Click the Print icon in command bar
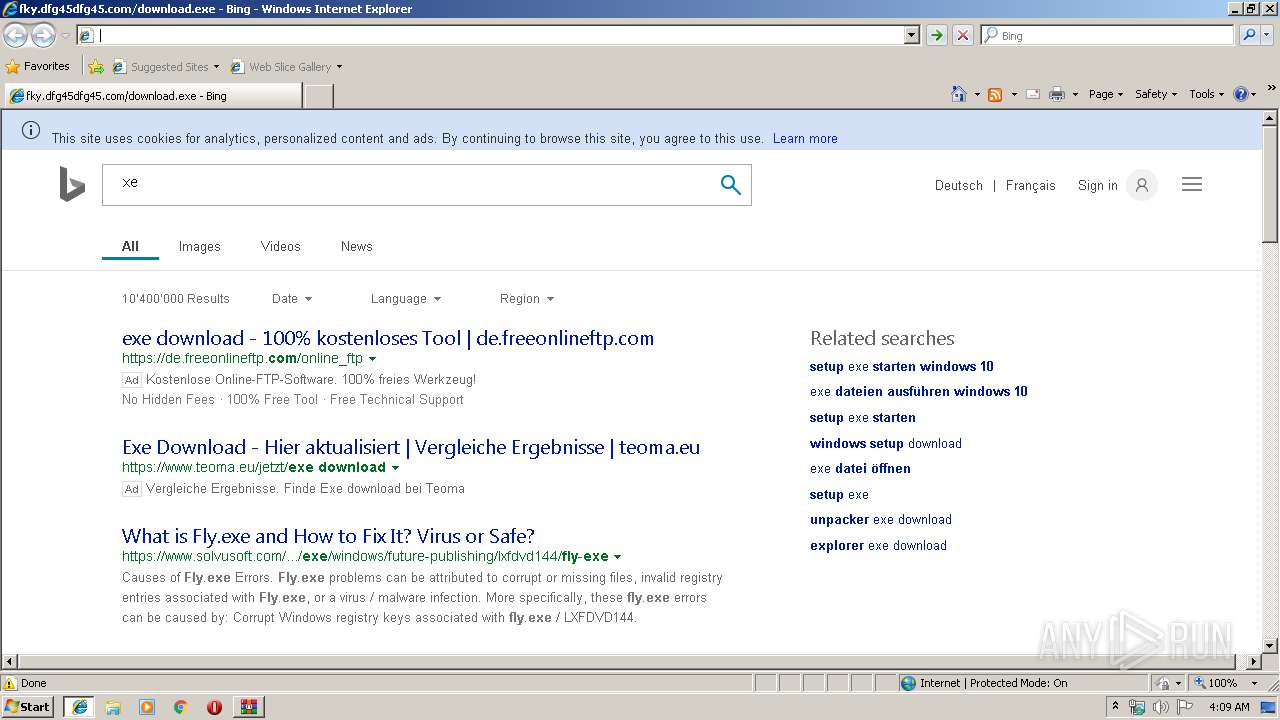Screen dimensions: 1280x720 [1057, 94]
